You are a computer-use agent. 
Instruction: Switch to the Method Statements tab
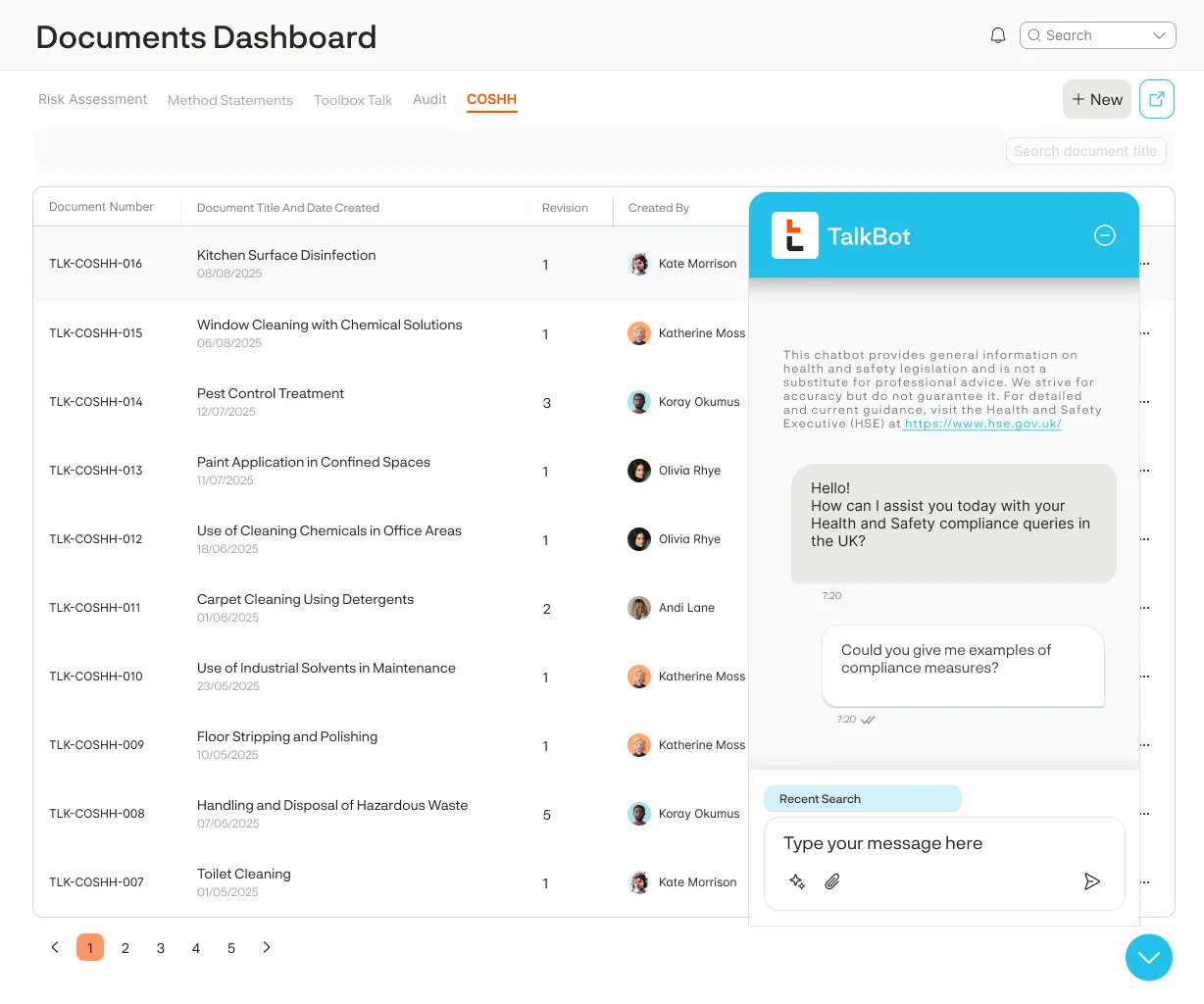pyautogui.click(x=230, y=100)
